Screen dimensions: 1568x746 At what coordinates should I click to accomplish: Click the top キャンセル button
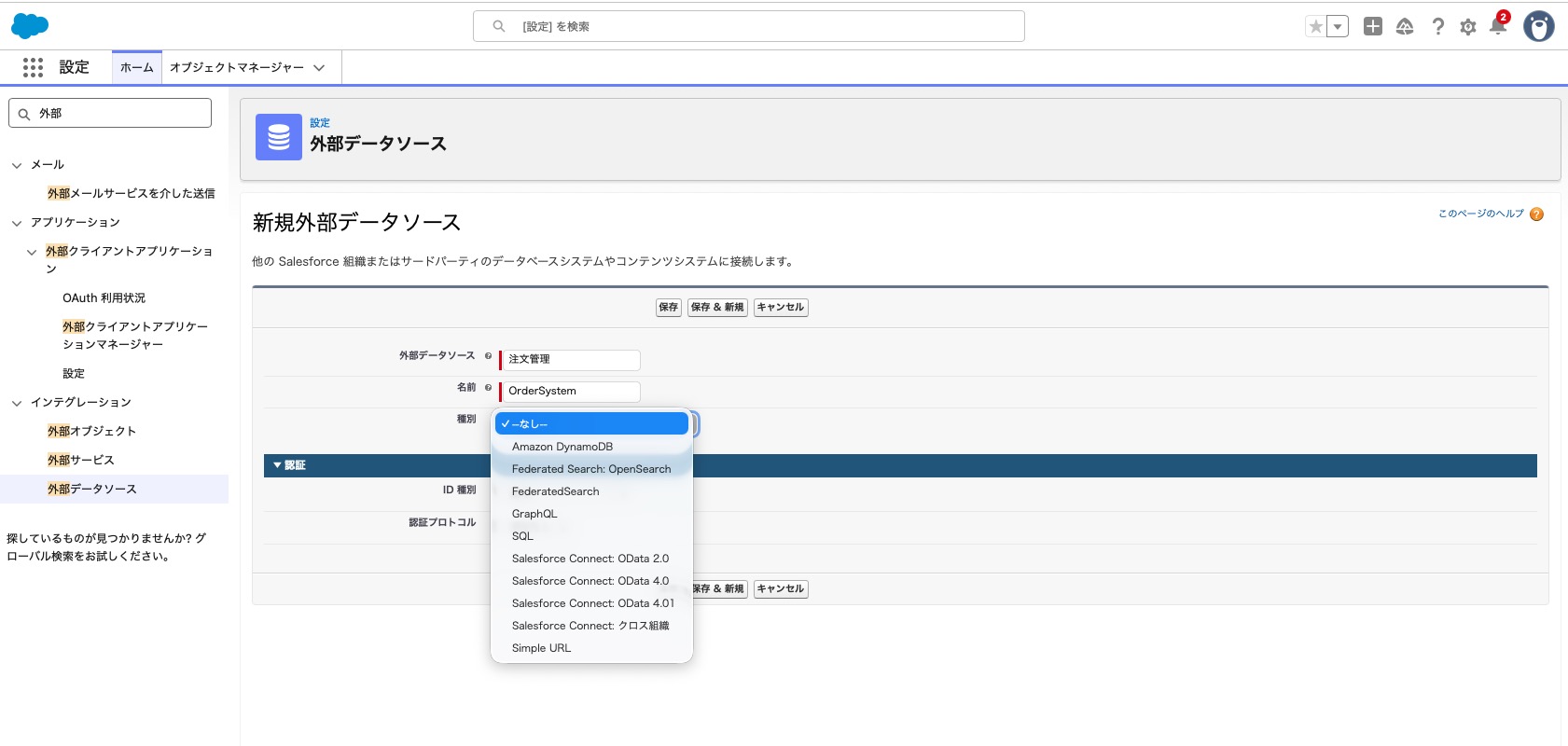pyautogui.click(x=781, y=308)
